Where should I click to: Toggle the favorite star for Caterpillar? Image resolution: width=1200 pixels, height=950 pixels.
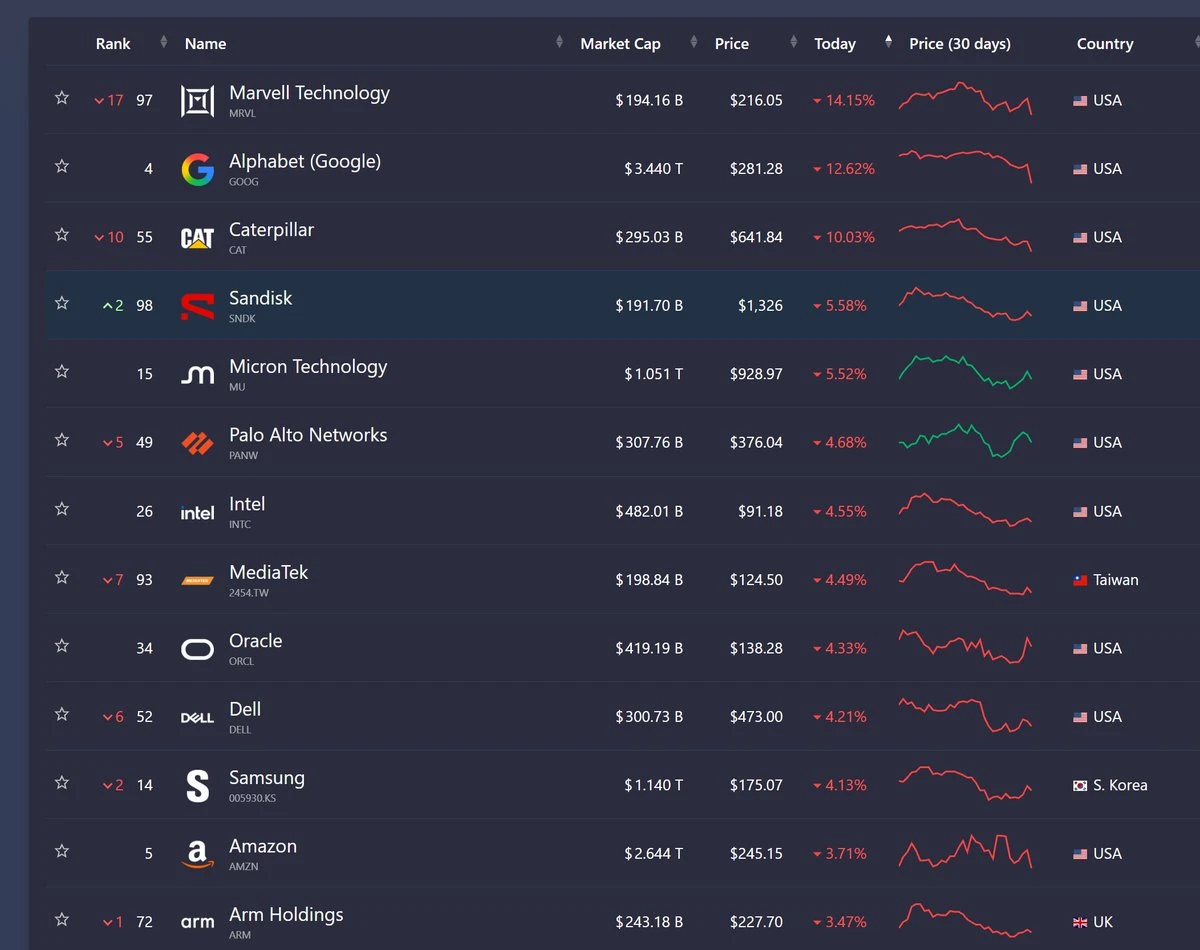click(62, 235)
